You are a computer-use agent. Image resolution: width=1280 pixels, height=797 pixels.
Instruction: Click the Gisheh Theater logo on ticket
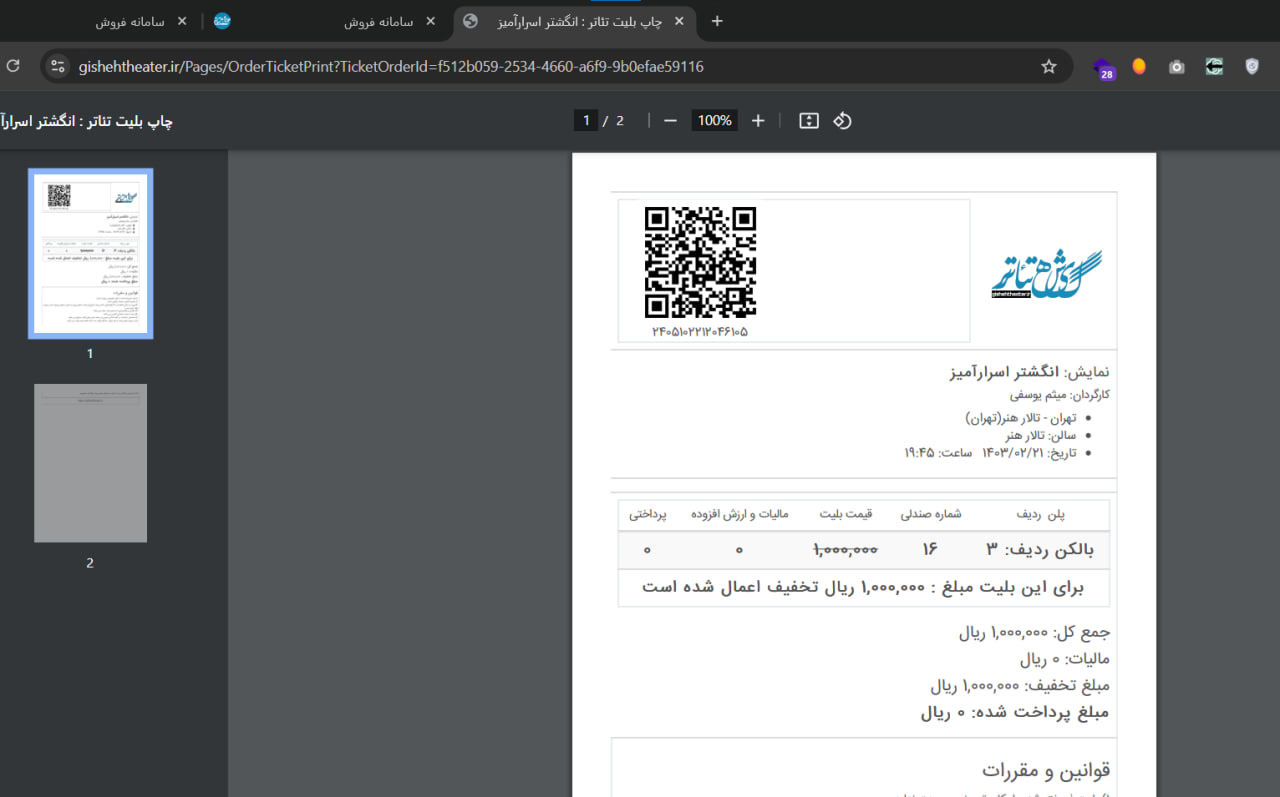tap(1046, 273)
